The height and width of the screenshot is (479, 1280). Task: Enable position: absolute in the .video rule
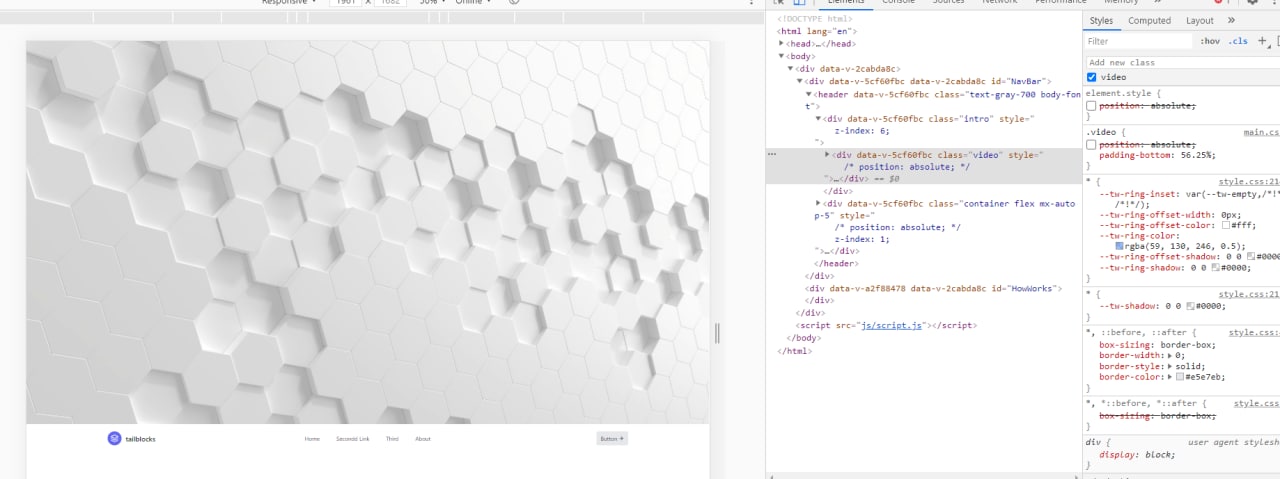click(1091, 145)
